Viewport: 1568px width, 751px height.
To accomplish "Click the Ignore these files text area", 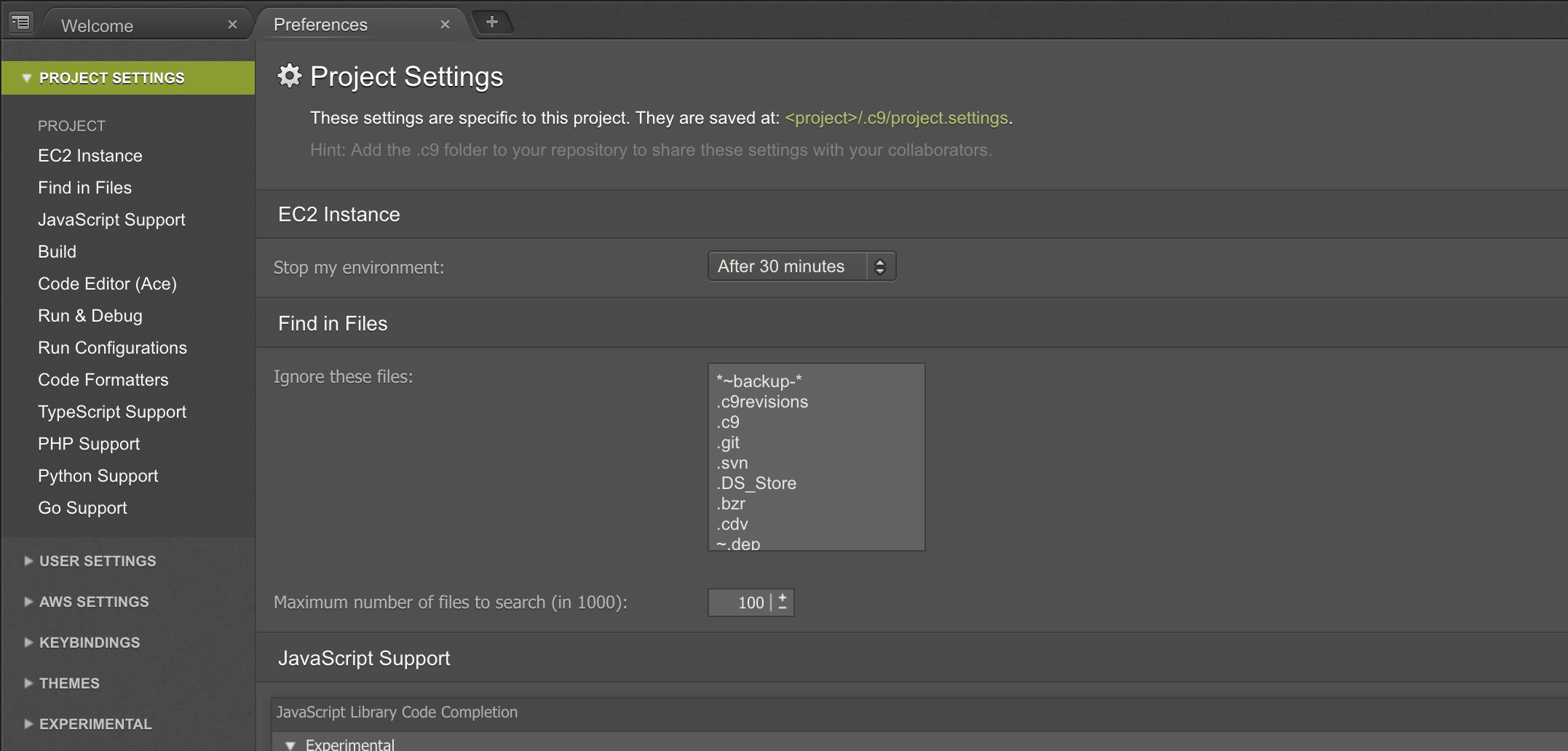I will point(816,457).
